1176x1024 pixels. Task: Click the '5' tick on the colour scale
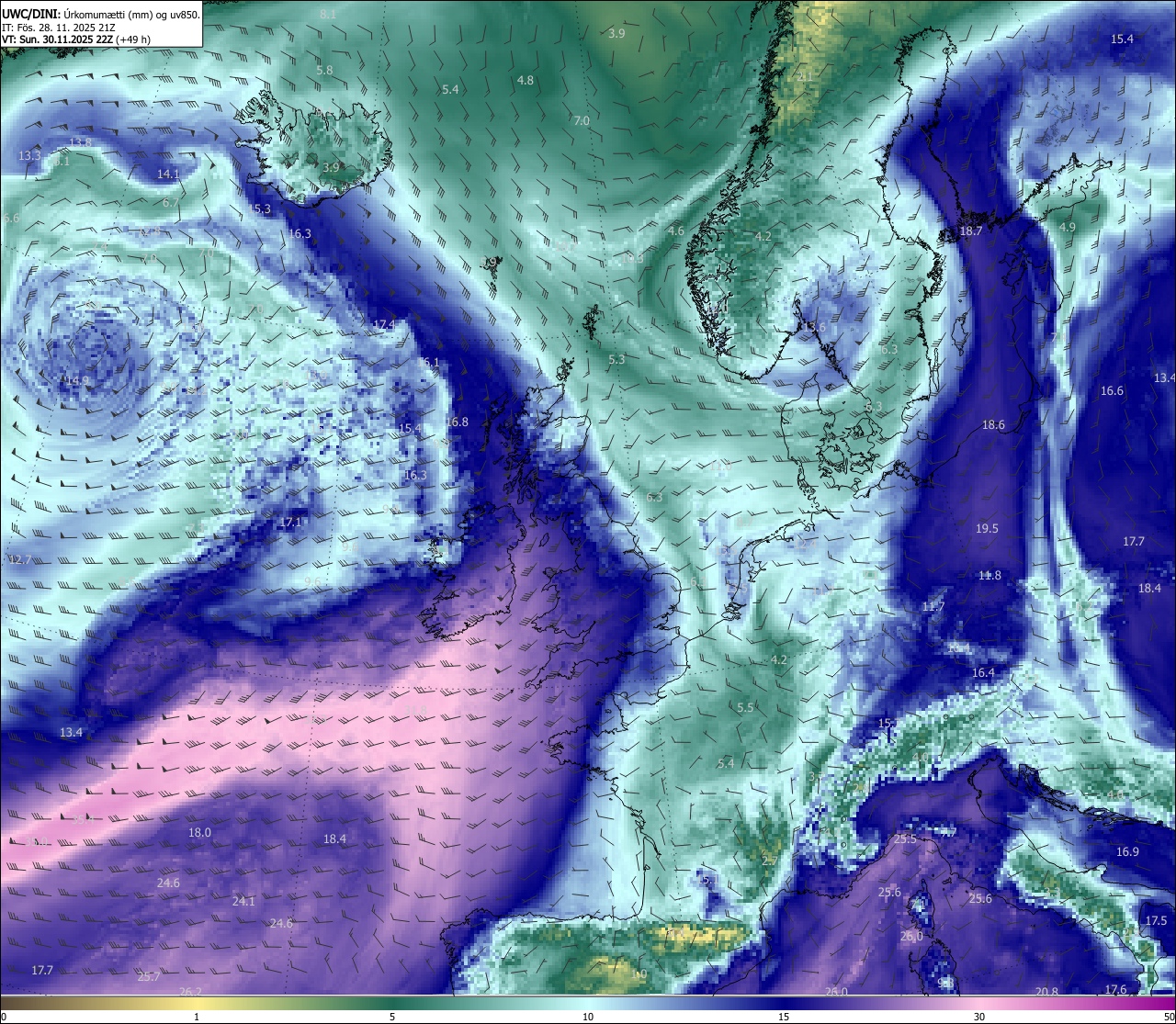pyautogui.click(x=392, y=1017)
